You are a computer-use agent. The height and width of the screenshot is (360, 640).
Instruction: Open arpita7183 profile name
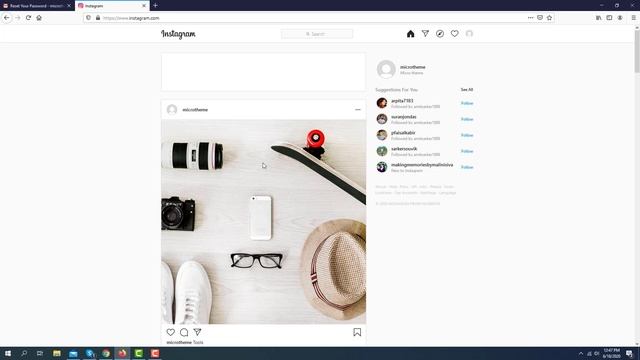pyautogui.click(x=402, y=101)
